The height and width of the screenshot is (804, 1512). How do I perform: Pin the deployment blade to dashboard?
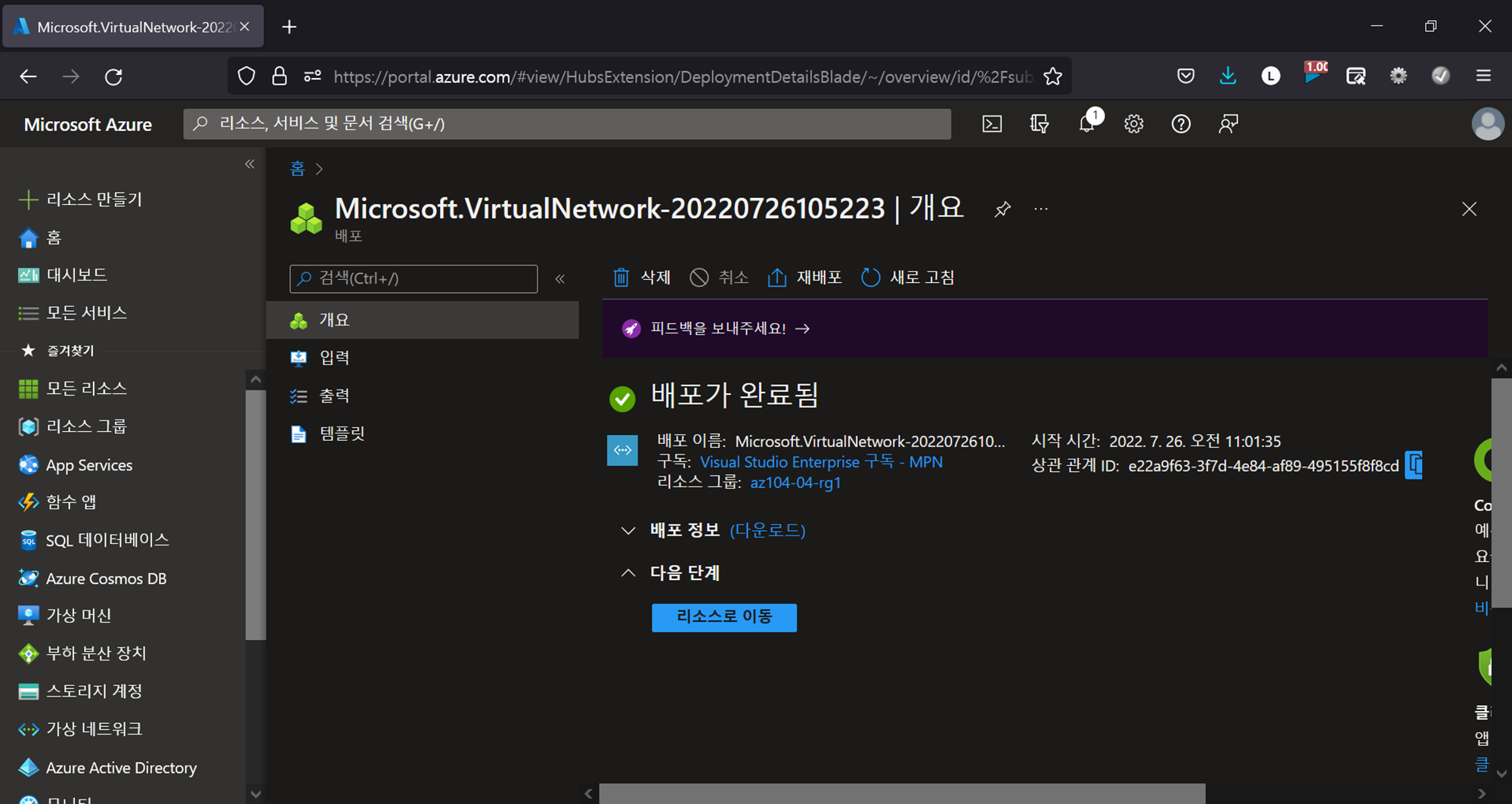point(1002,209)
